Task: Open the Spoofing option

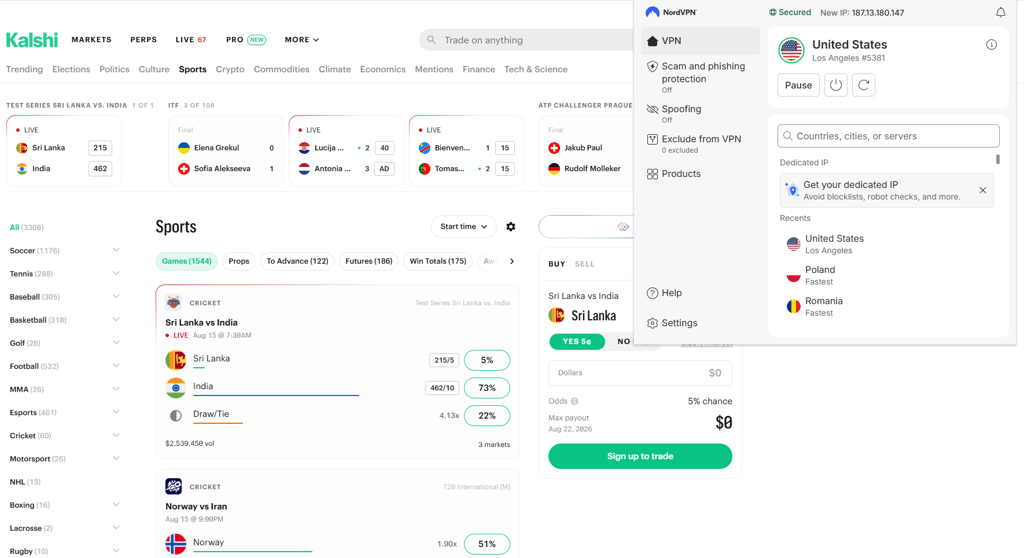Action: [674, 112]
